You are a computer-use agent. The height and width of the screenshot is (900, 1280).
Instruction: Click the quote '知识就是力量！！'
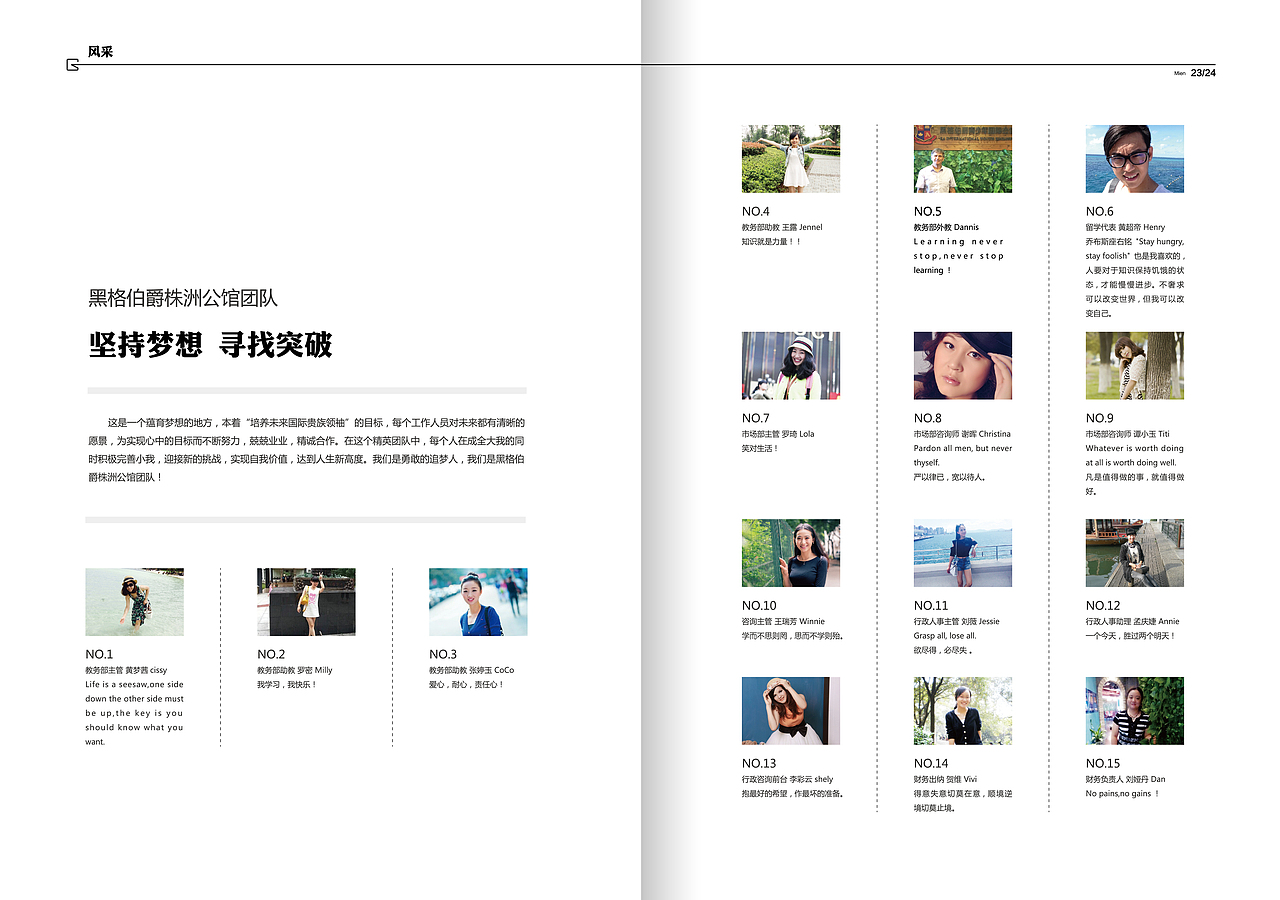(772, 242)
